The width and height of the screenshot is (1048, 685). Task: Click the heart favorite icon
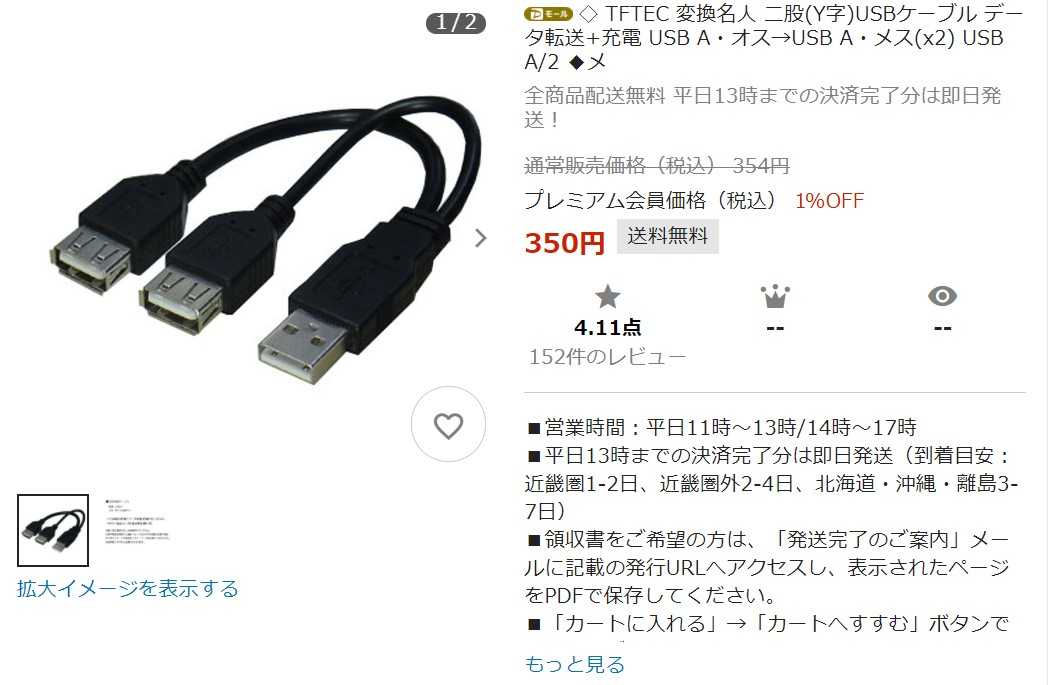tap(448, 424)
